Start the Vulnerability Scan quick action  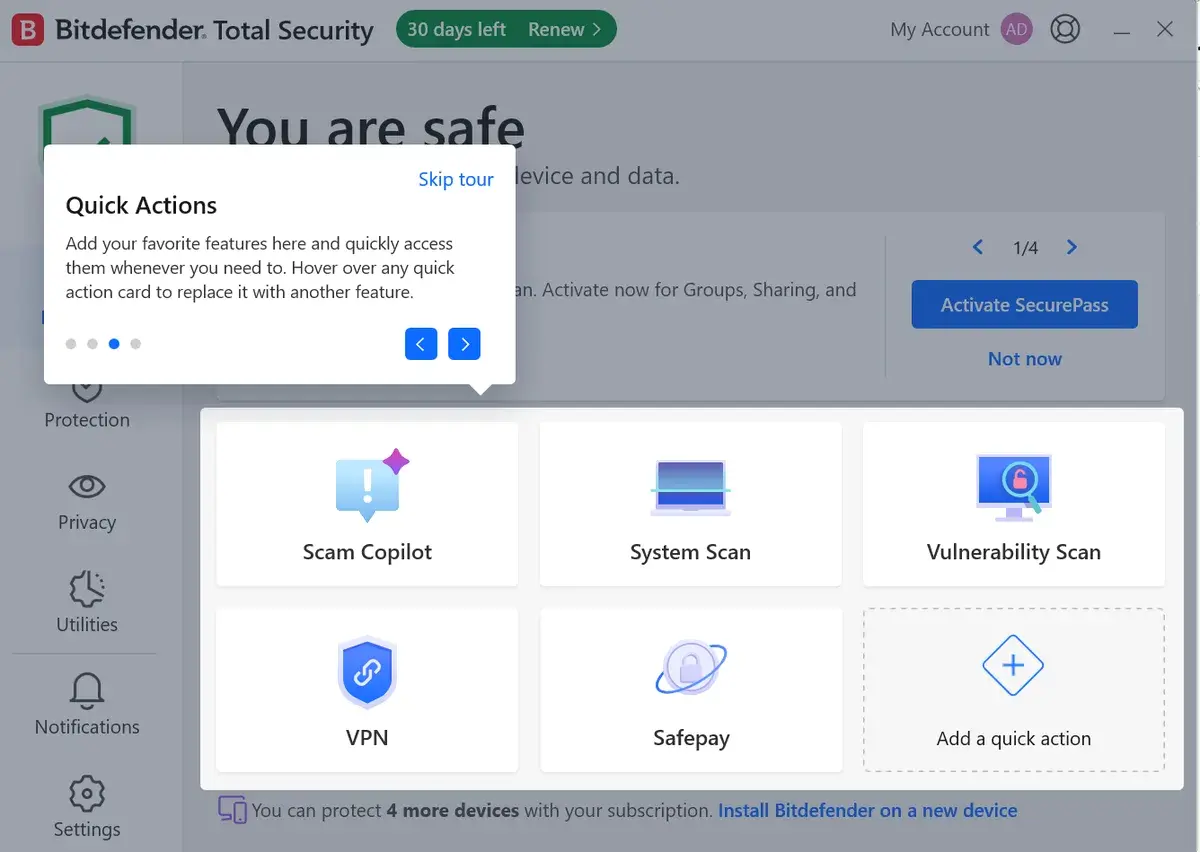[x=1013, y=504]
